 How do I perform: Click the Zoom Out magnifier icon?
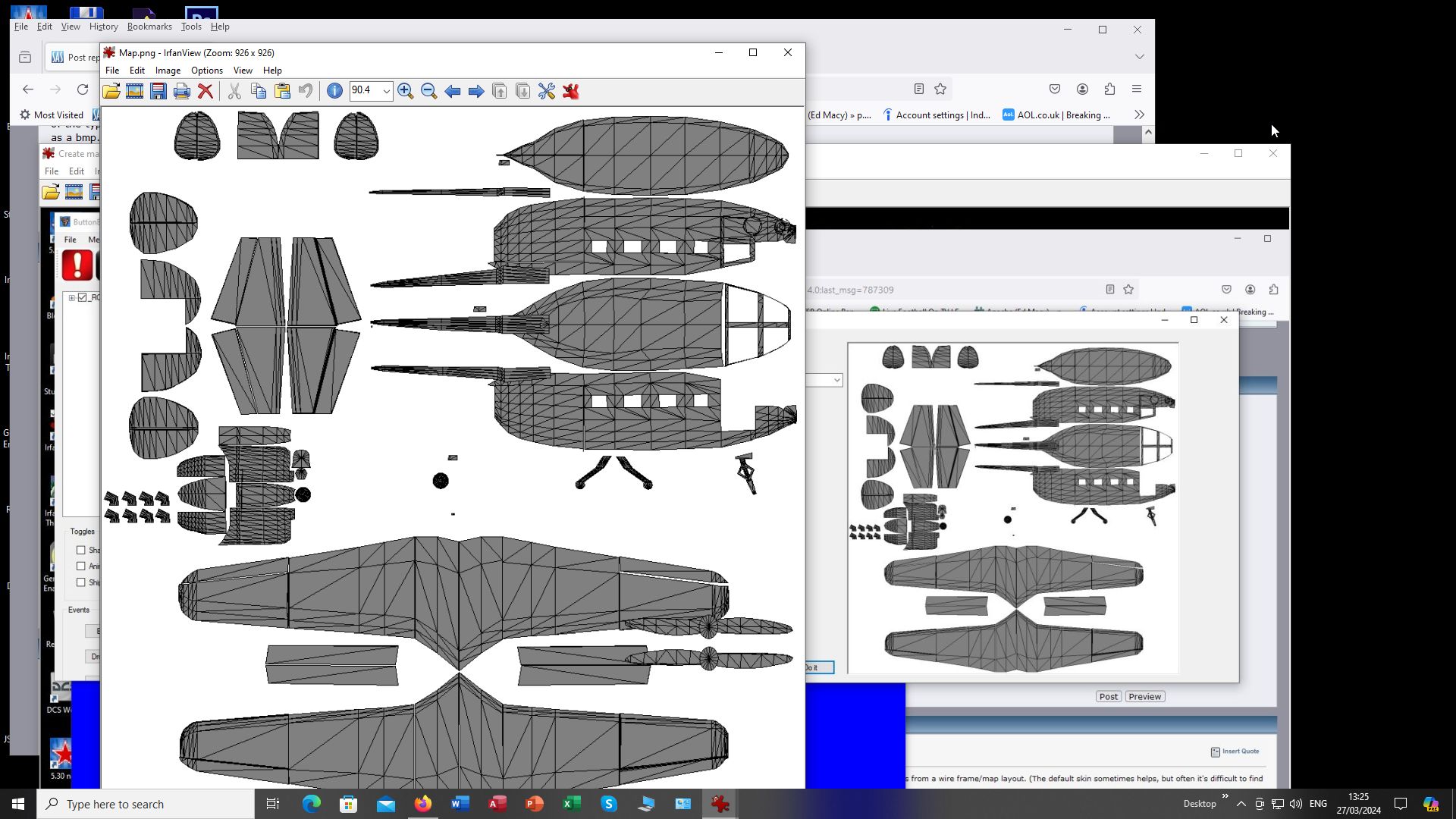click(429, 91)
